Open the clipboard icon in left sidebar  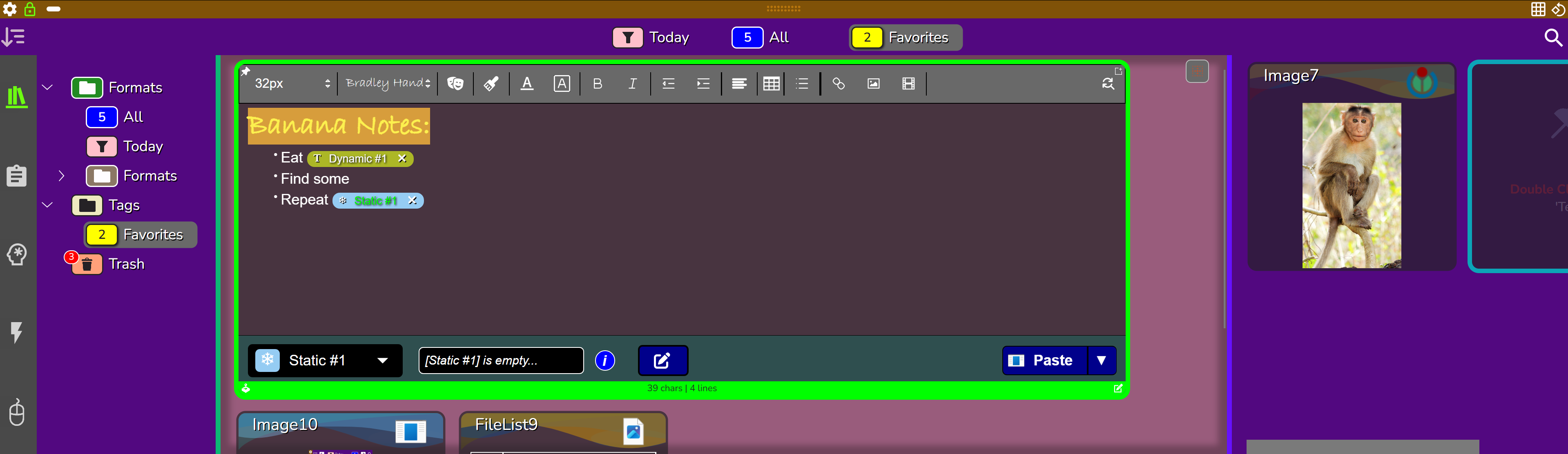pos(16,176)
